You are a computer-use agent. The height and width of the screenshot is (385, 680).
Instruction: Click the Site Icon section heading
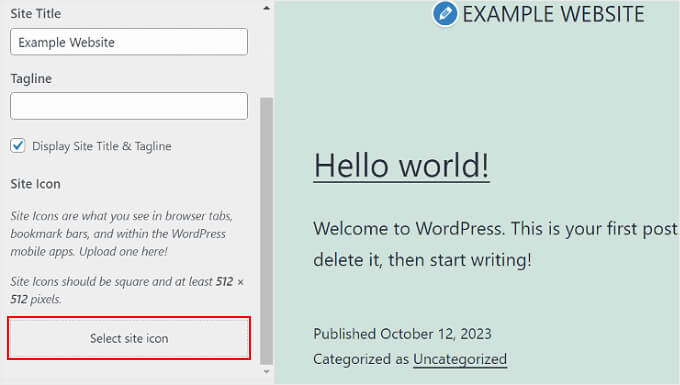36,184
